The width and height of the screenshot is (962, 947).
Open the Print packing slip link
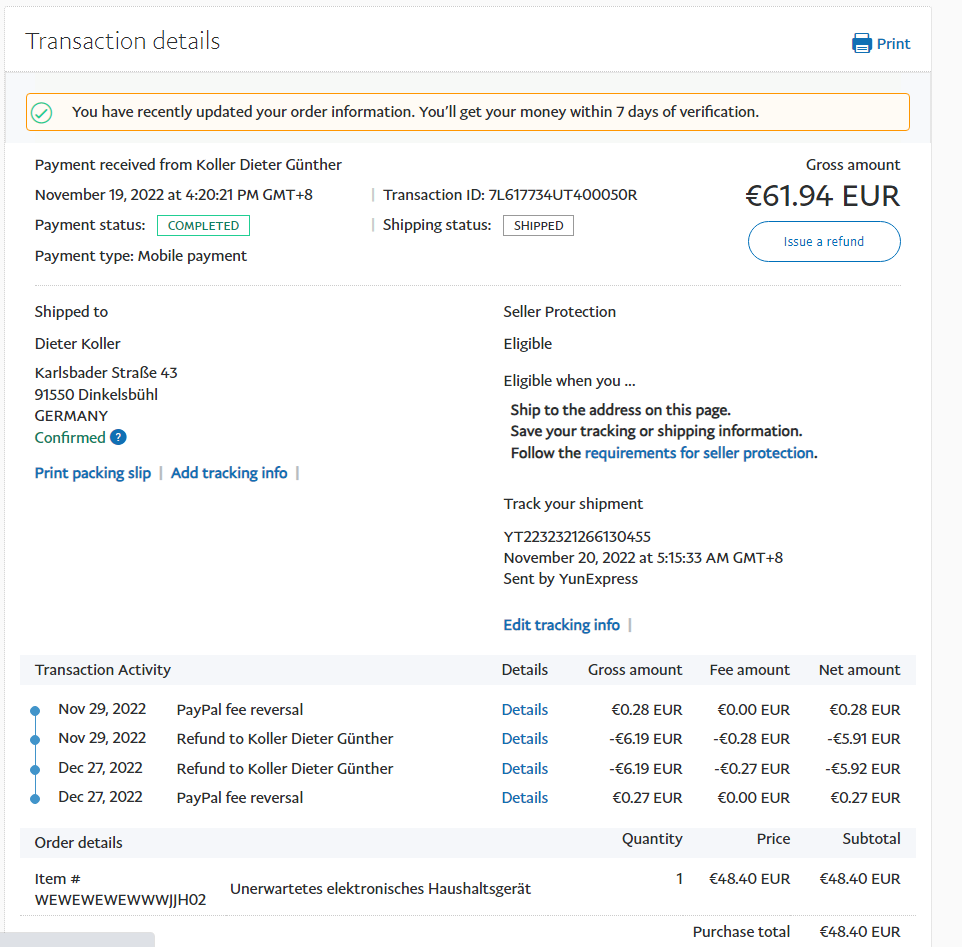93,473
